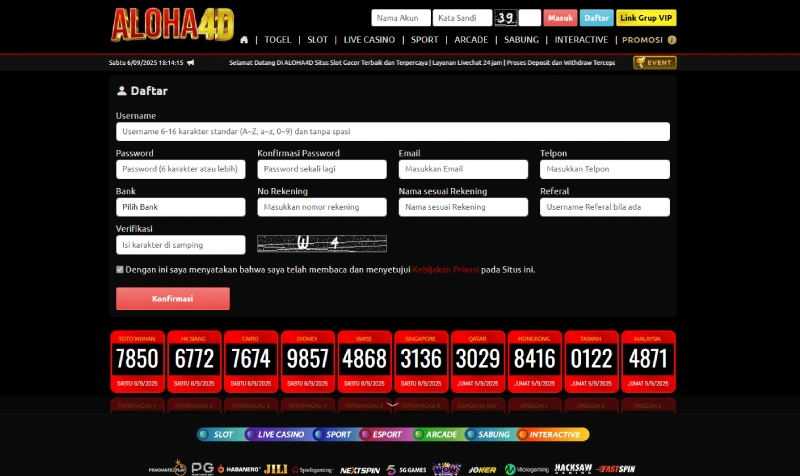Viewport: 800px width, 476px height.
Task: Select the Hacksaw Gaming logo
Action: click(574, 468)
